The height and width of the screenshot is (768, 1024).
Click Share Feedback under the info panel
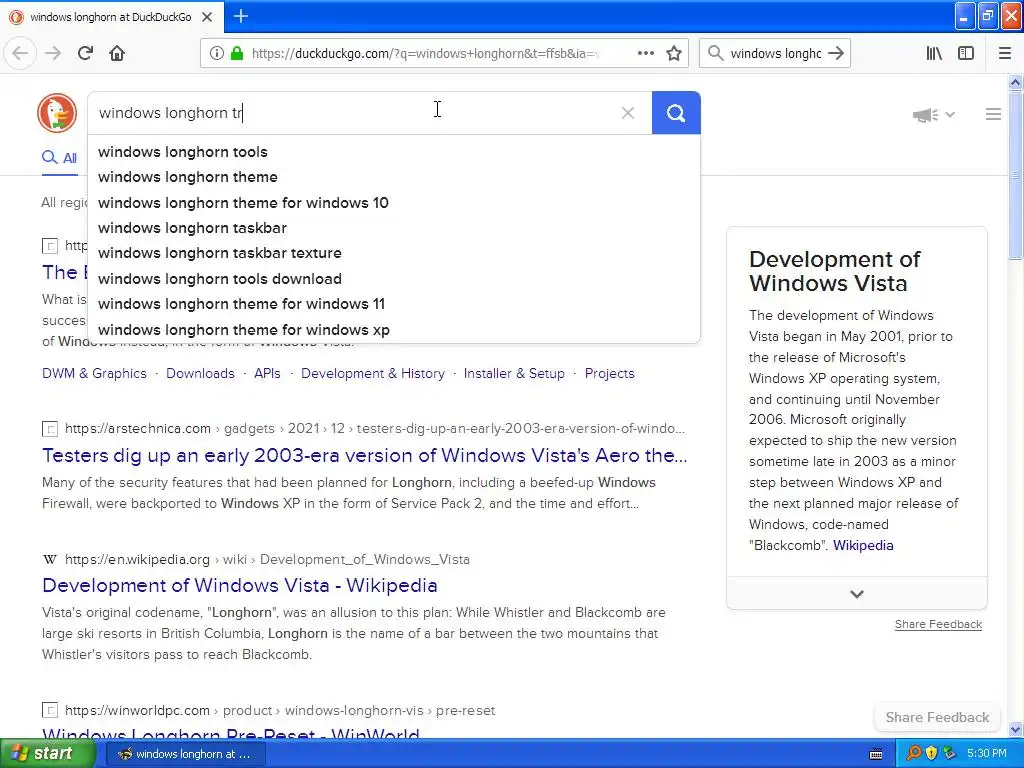tap(938, 624)
